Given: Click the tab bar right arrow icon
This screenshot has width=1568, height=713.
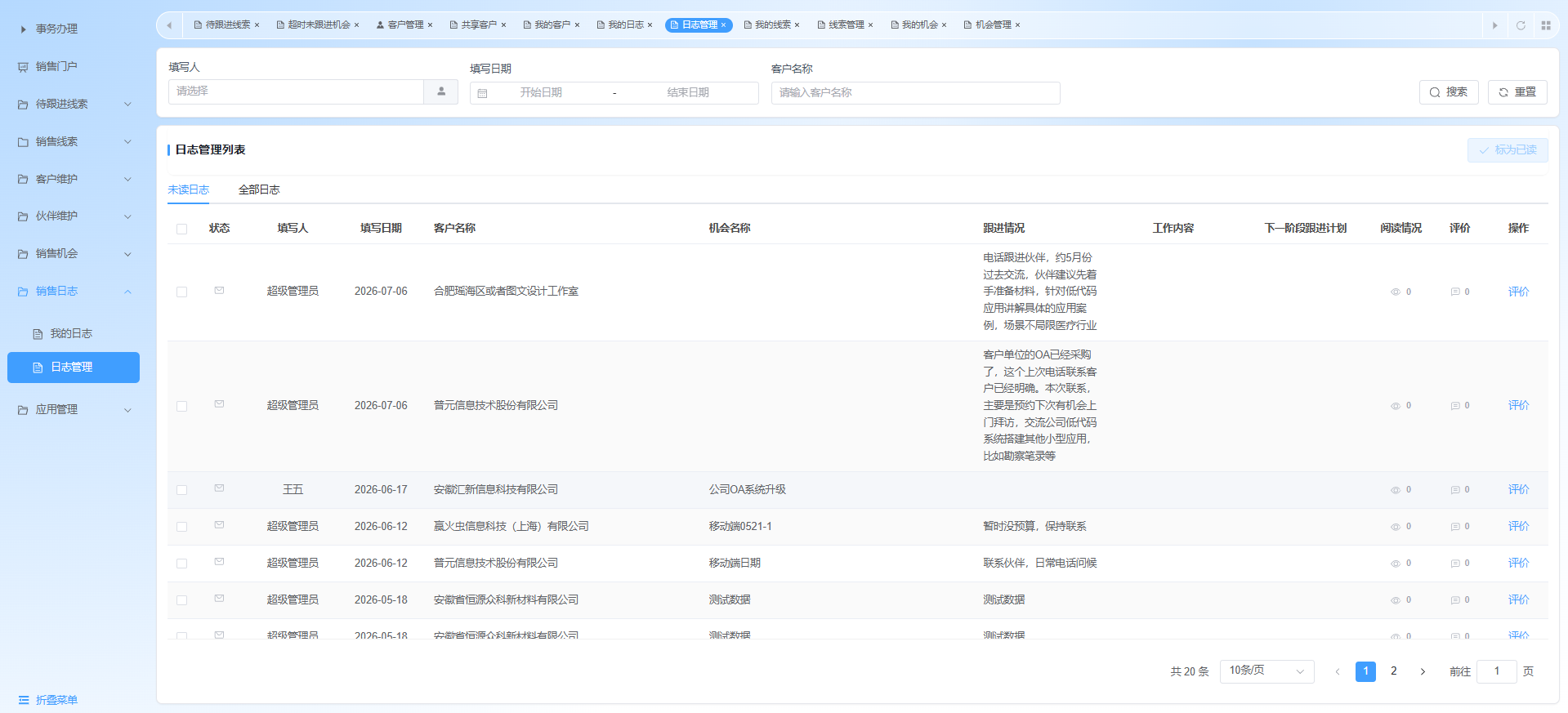Looking at the screenshot, I should [x=1494, y=25].
